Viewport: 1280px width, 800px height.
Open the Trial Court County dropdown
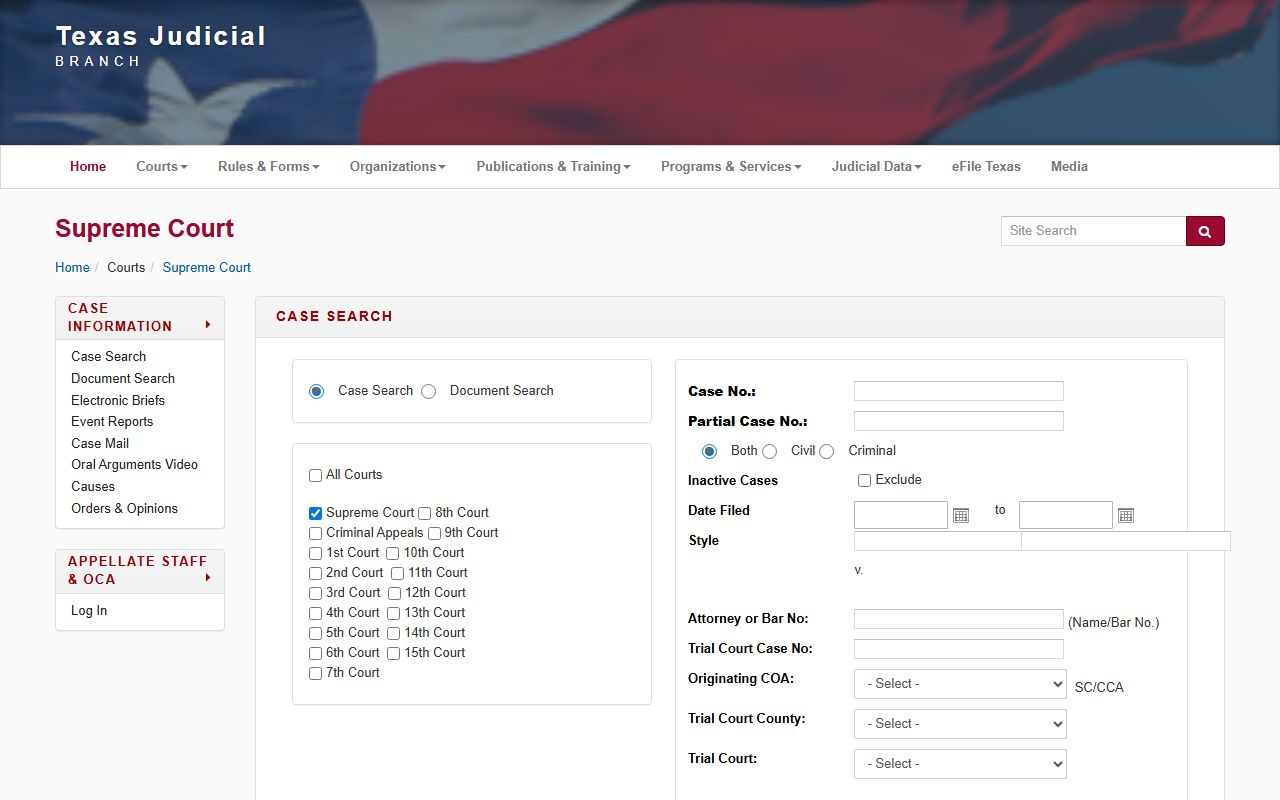(x=960, y=724)
